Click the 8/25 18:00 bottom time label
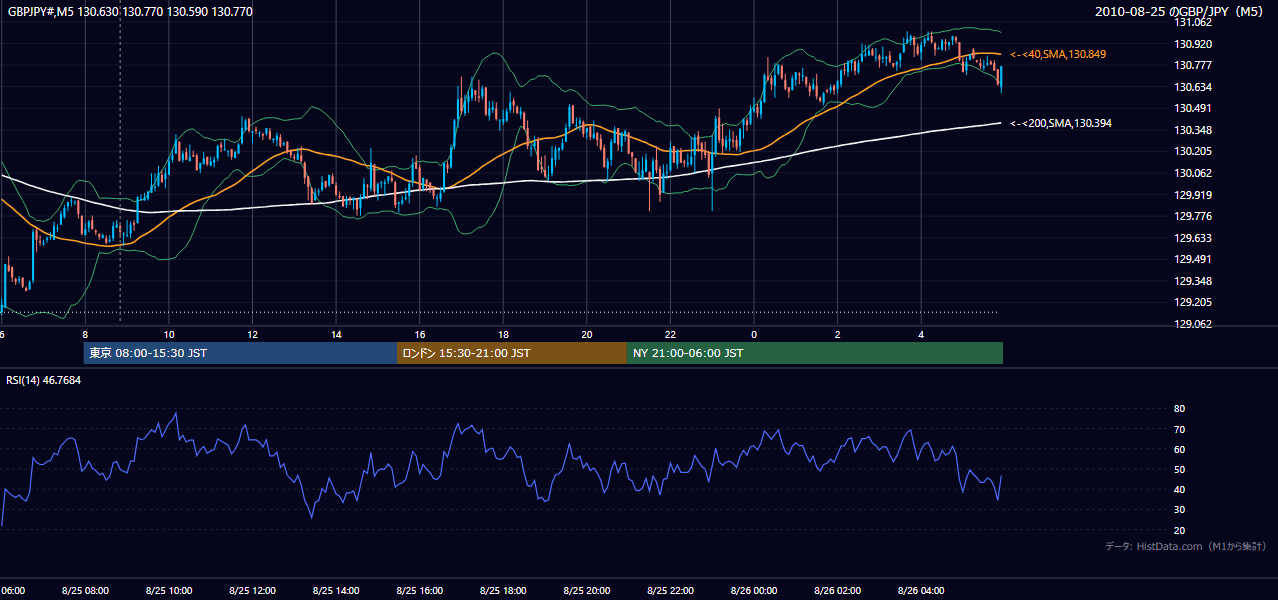 pos(503,590)
